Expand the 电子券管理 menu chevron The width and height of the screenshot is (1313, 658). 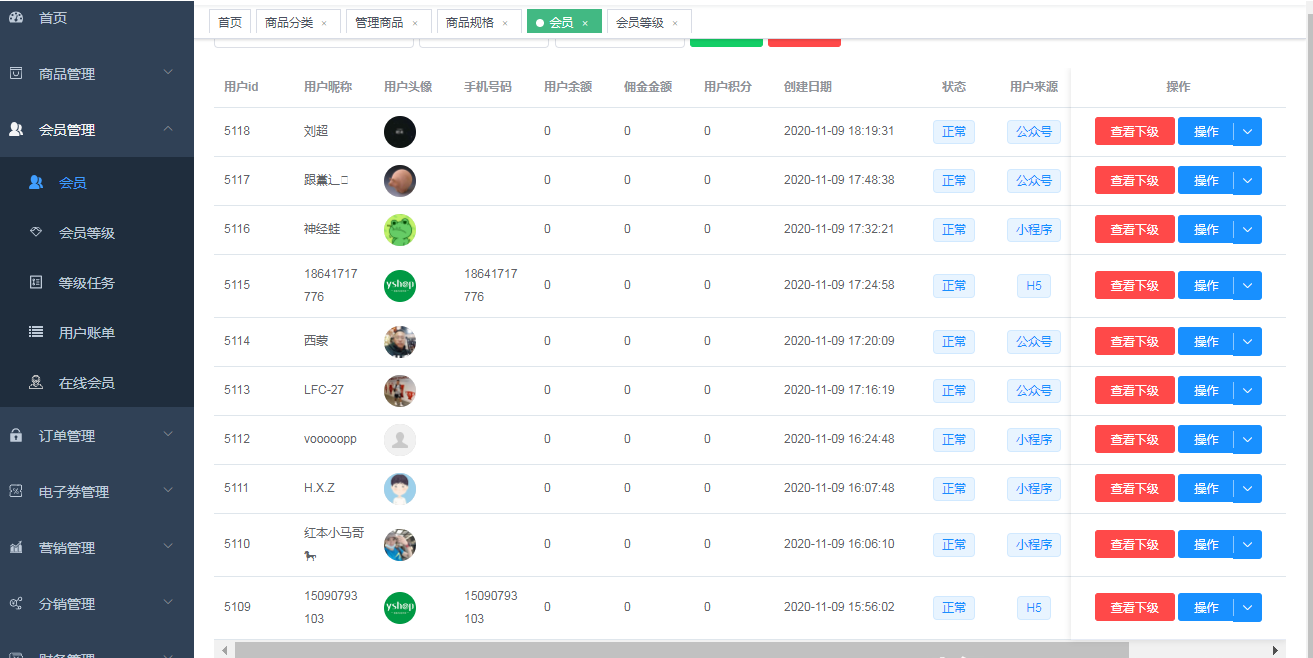tap(168, 490)
